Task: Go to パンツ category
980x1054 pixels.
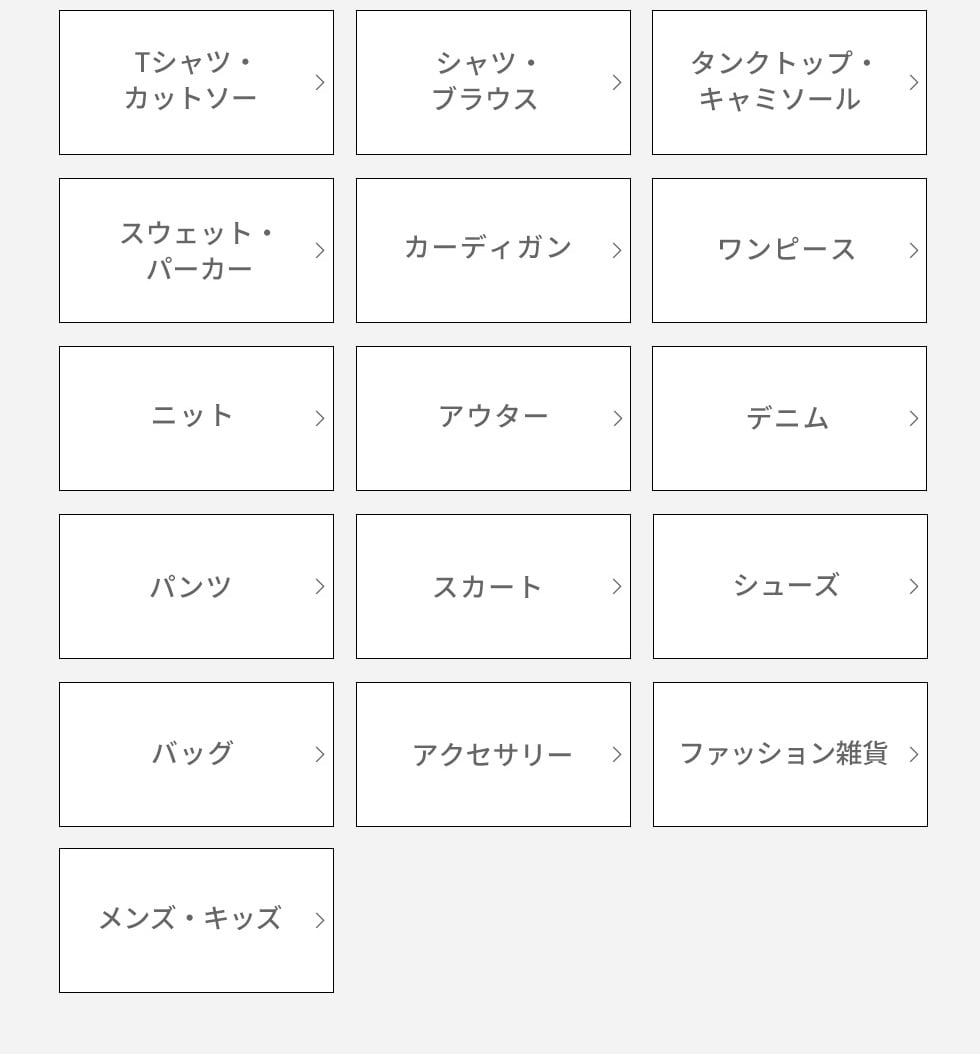Action: pyautogui.click(x=196, y=587)
